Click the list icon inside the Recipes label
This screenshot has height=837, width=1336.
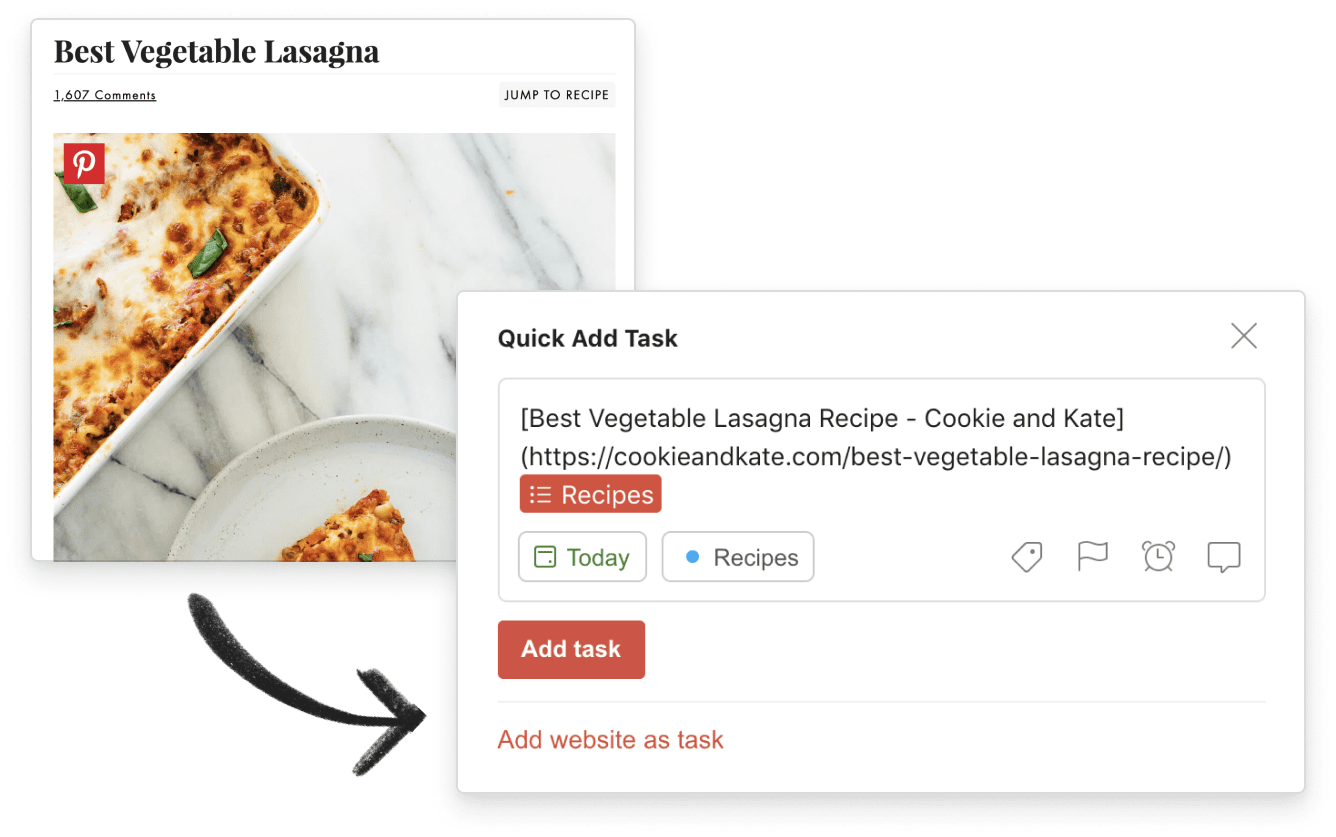(539, 493)
